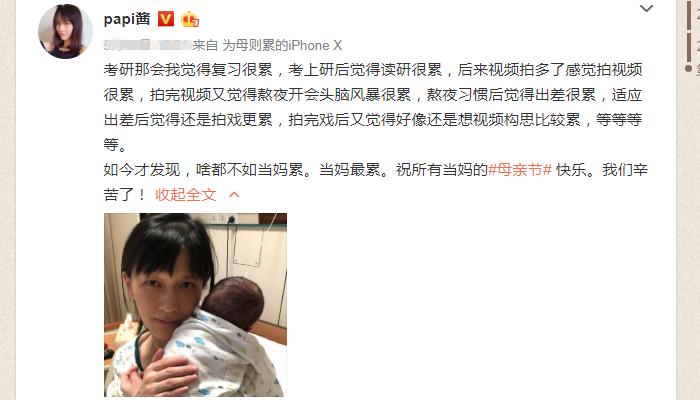Open the blurred post timestamp link
The width and height of the screenshot is (700, 400).
[147, 45]
